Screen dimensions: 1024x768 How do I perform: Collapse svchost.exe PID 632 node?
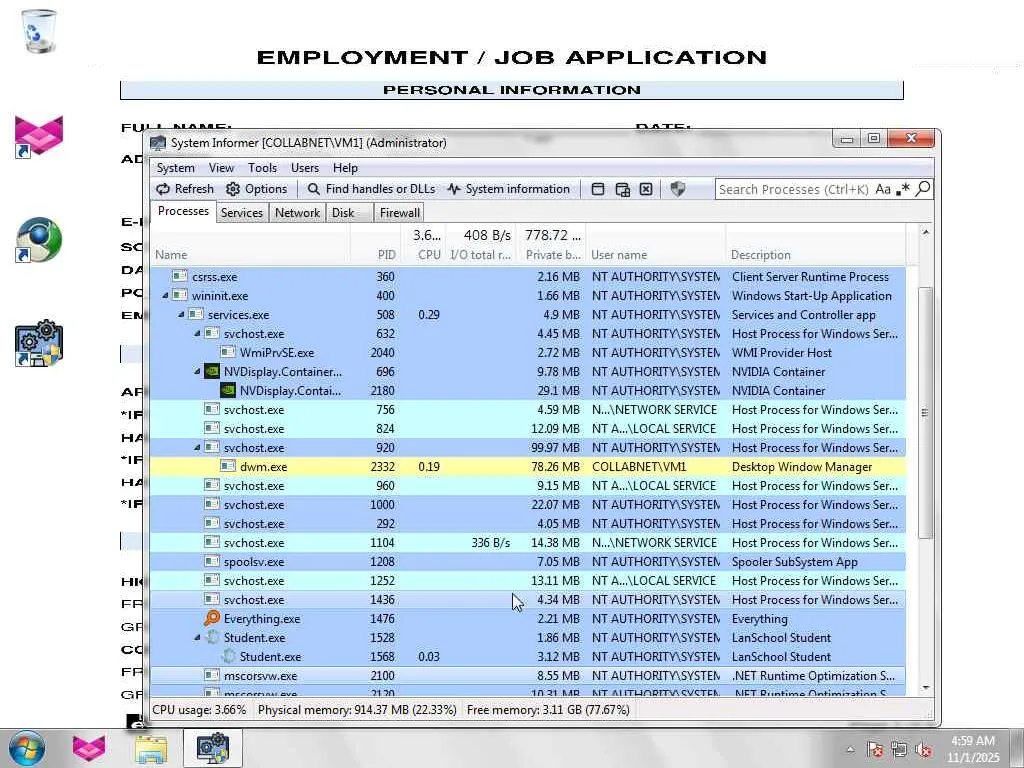coord(197,334)
